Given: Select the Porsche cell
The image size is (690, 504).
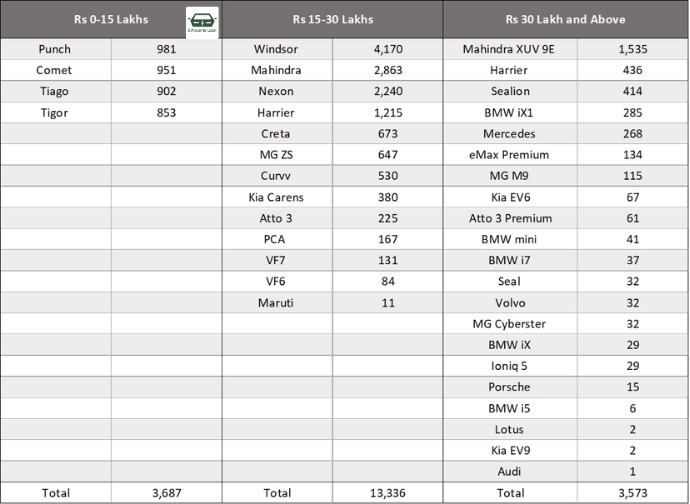Looking at the screenshot, I should point(510,387).
